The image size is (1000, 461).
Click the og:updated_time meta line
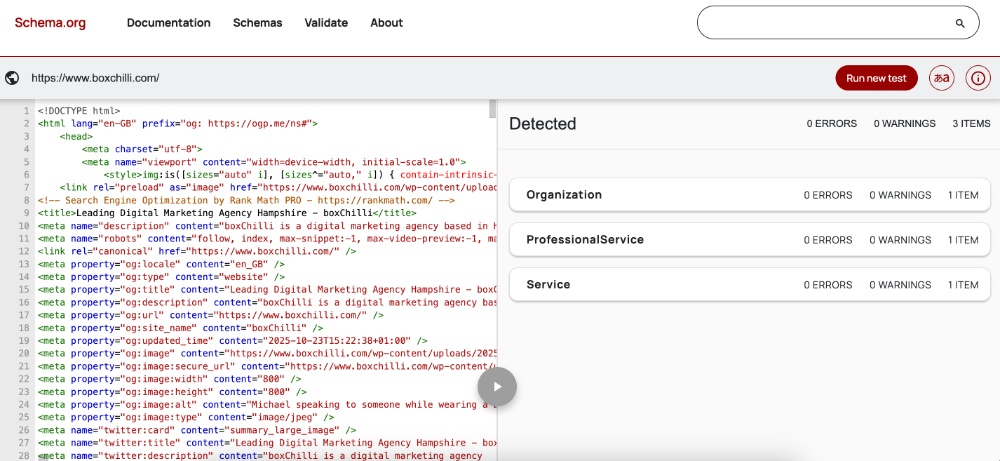pyautogui.click(x=233, y=340)
